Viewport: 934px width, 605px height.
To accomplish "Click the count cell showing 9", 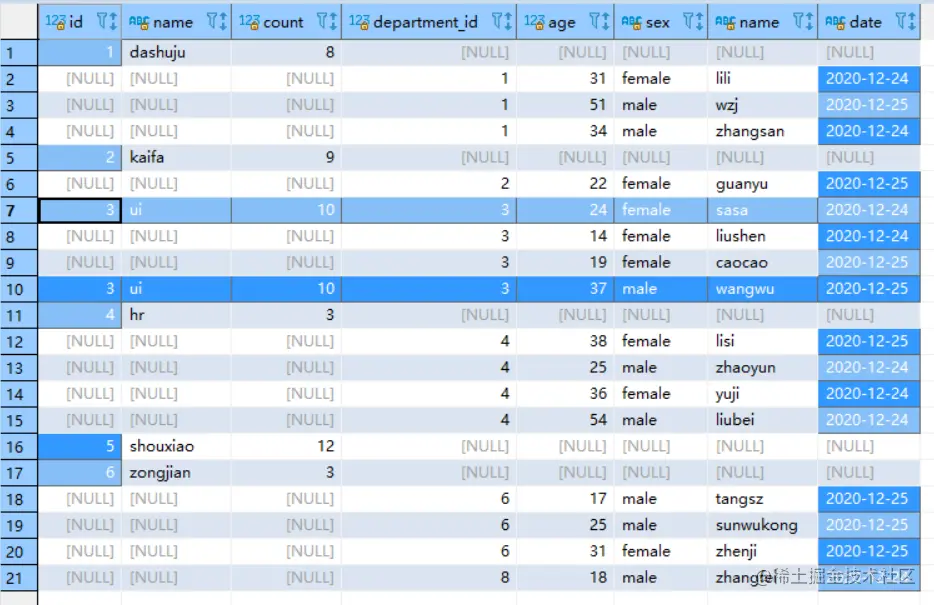I will 287,157.
